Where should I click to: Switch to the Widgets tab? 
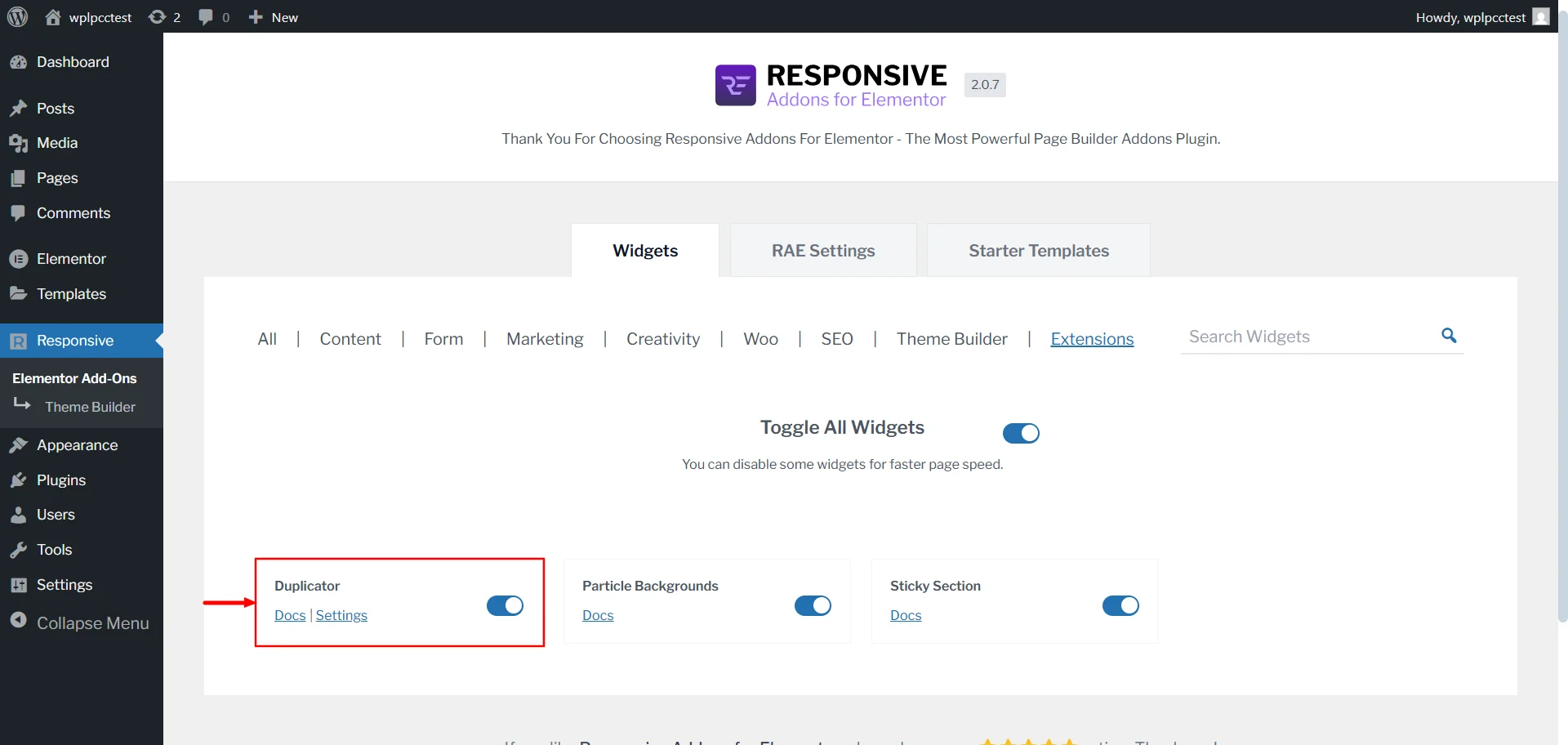(645, 251)
